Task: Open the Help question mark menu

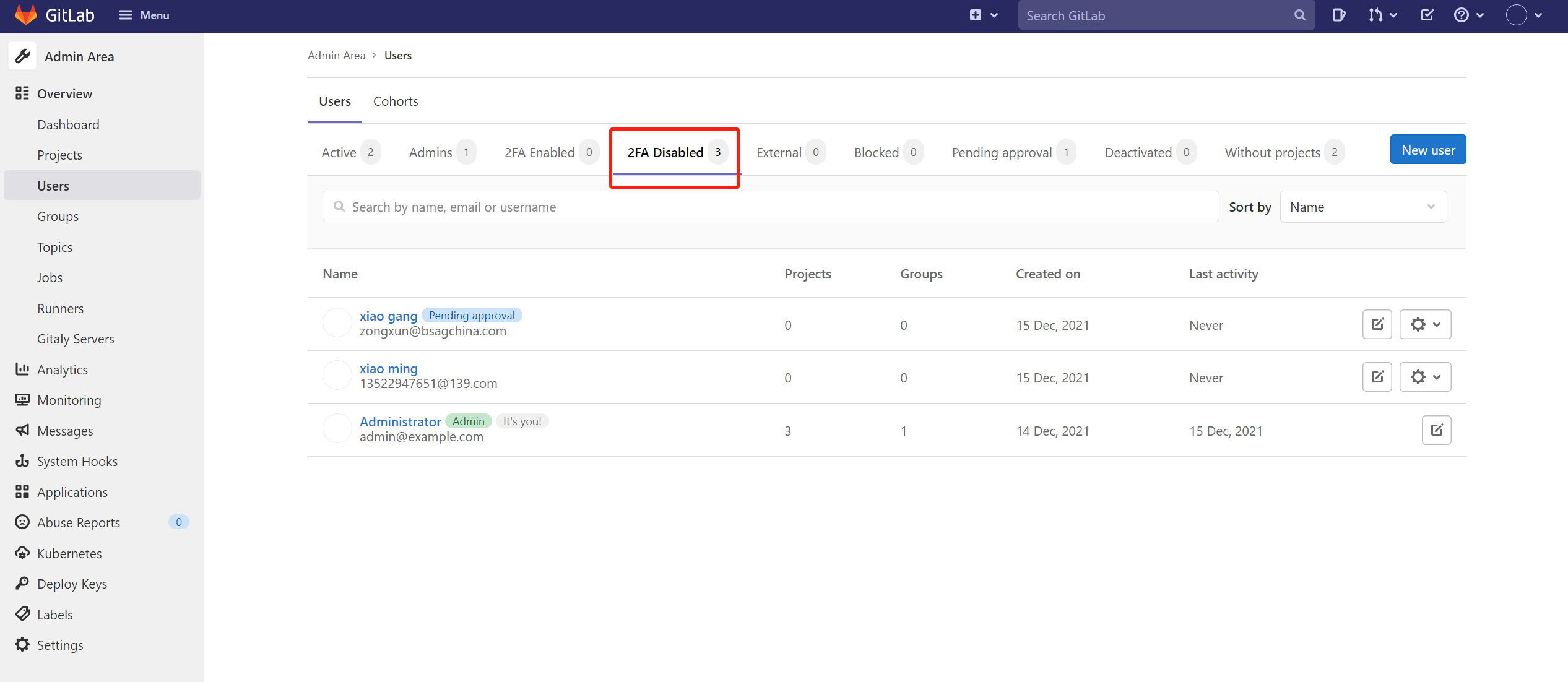Action: (x=1468, y=15)
